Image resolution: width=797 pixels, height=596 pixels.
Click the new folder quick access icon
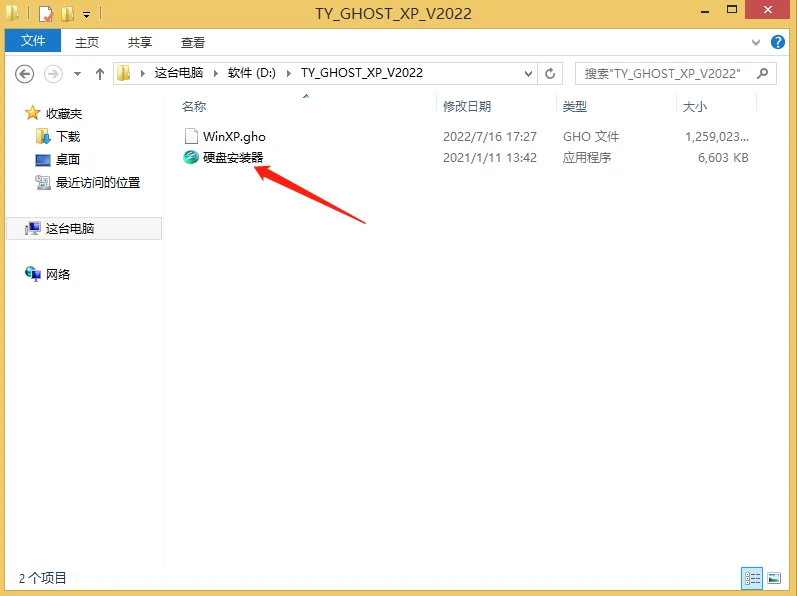(67, 14)
